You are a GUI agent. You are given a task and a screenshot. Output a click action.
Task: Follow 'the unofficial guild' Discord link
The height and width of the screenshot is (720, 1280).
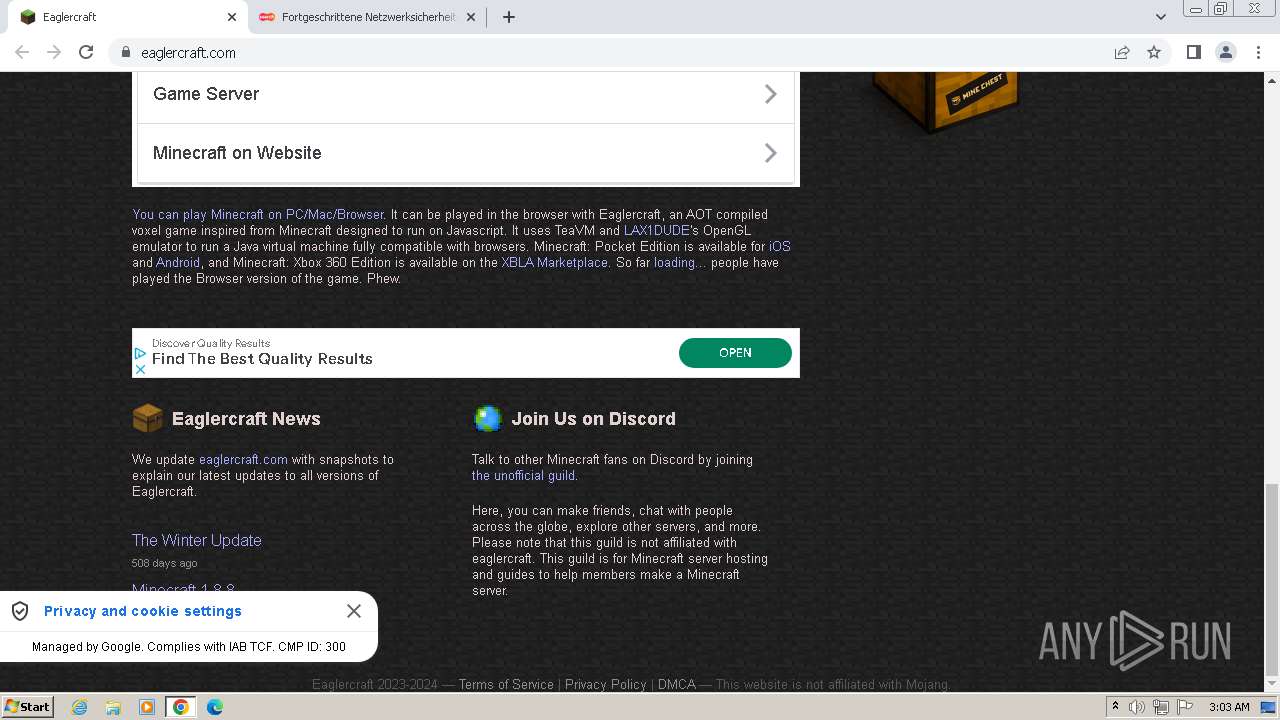523,475
